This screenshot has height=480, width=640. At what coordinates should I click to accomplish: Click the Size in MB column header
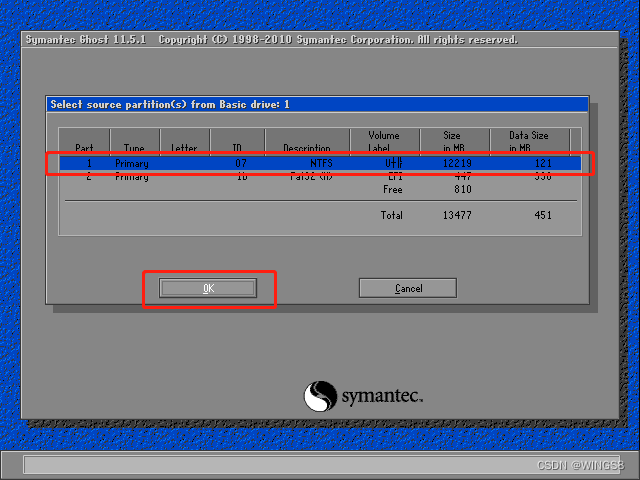454,142
